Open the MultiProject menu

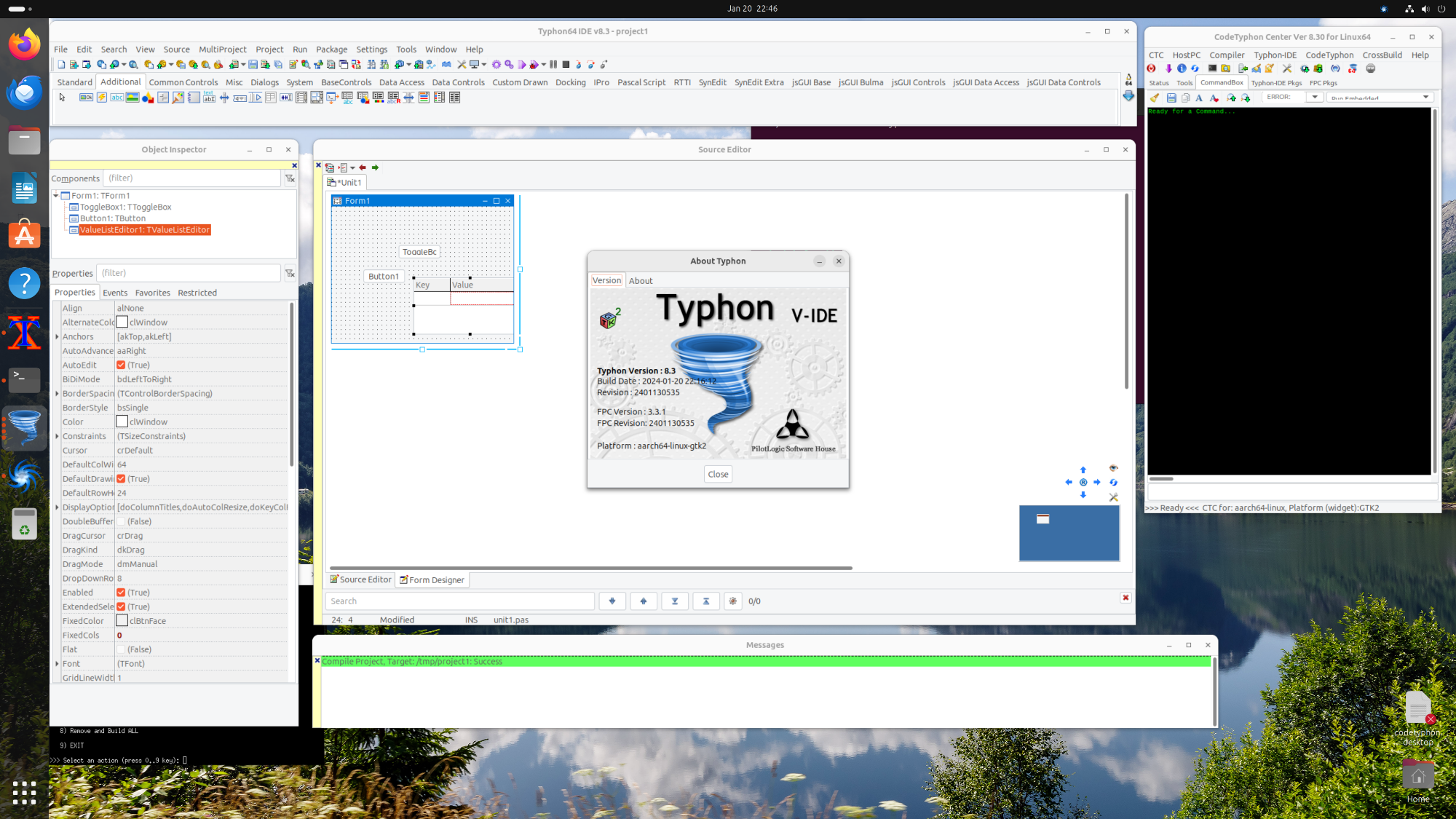click(x=223, y=50)
